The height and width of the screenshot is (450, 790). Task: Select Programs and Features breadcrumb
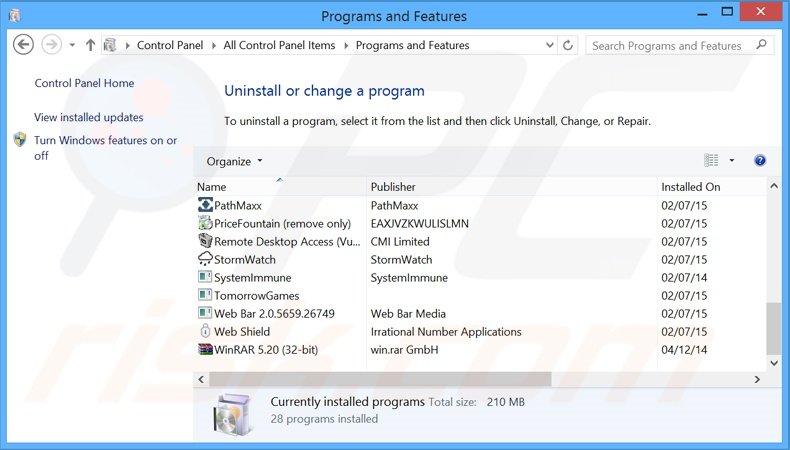click(412, 45)
